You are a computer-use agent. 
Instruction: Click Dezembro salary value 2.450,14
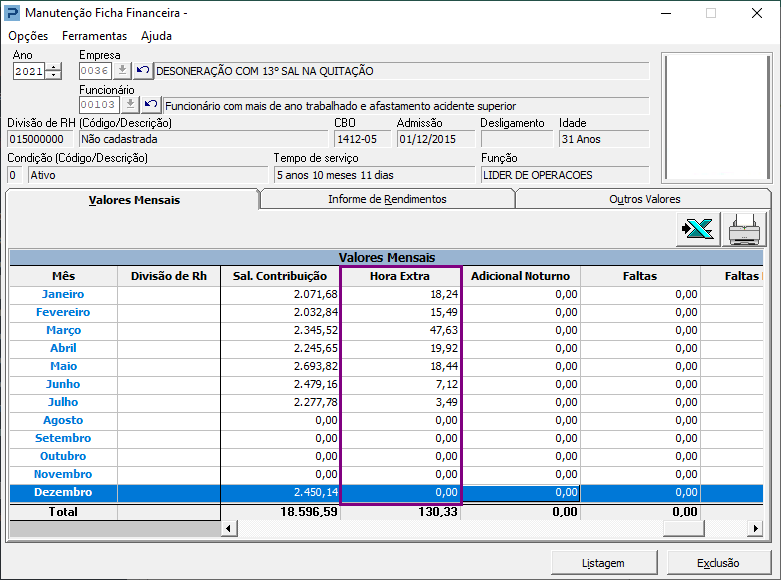(315, 492)
